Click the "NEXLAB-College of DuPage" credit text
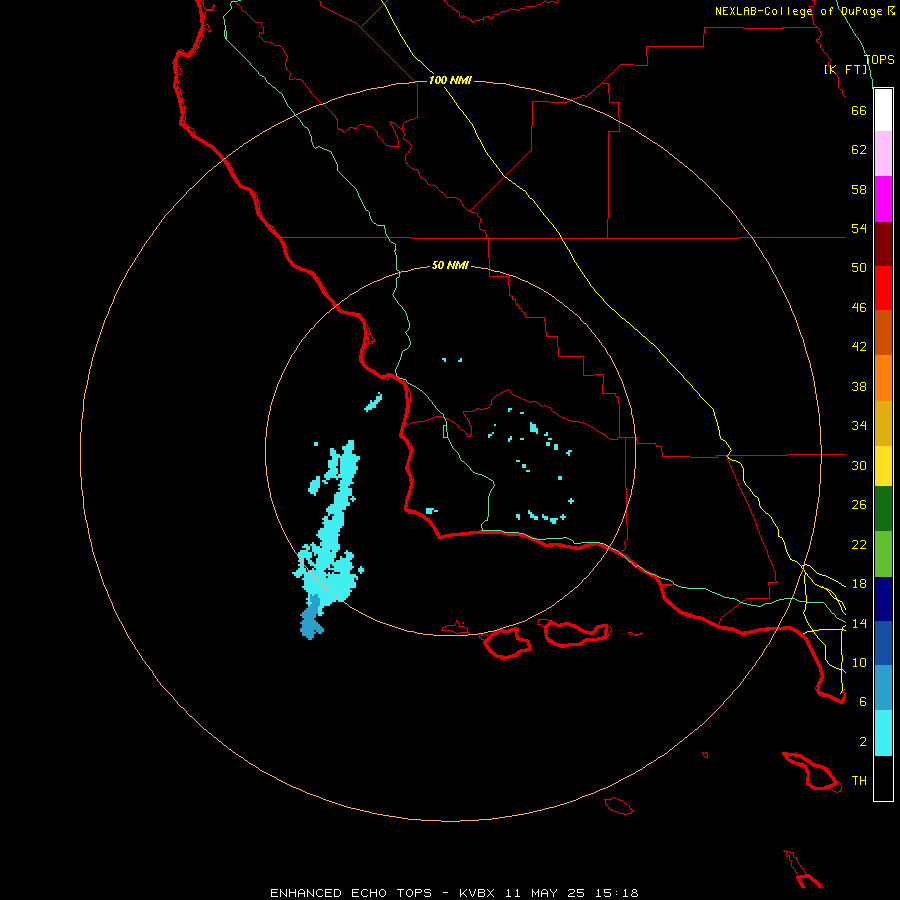The image size is (900, 900). (800, 11)
